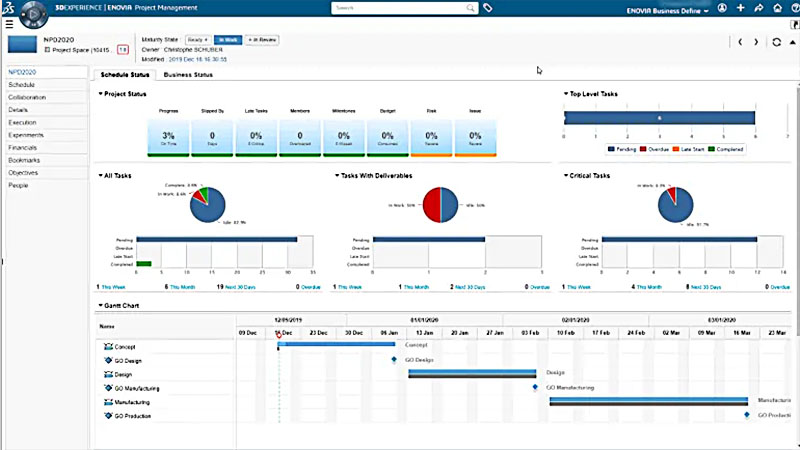
Task: Click the NPD2020 project thumbnail
Action: coord(22,44)
